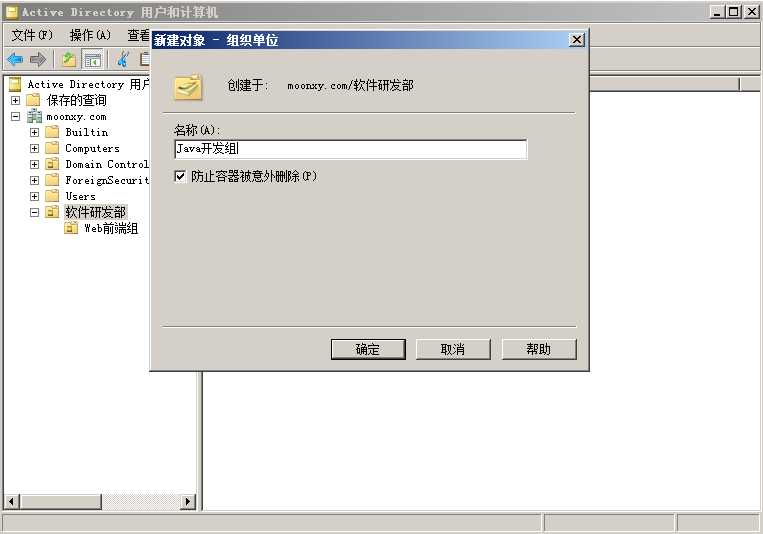Click the 确定 button
The width and height of the screenshot is (763, 534).
pyautogui.click(x=368, y=349)
